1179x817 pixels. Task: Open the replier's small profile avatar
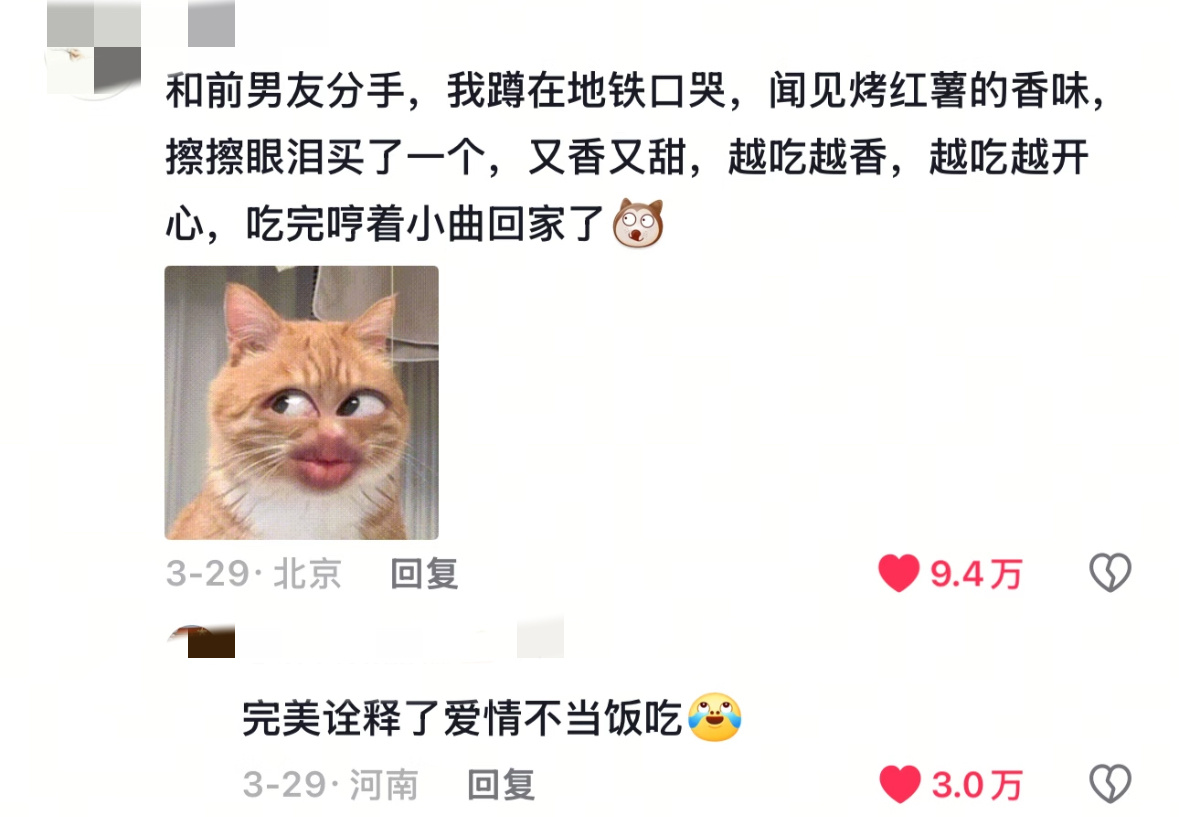pyautogui.click(x=200, y=641)
